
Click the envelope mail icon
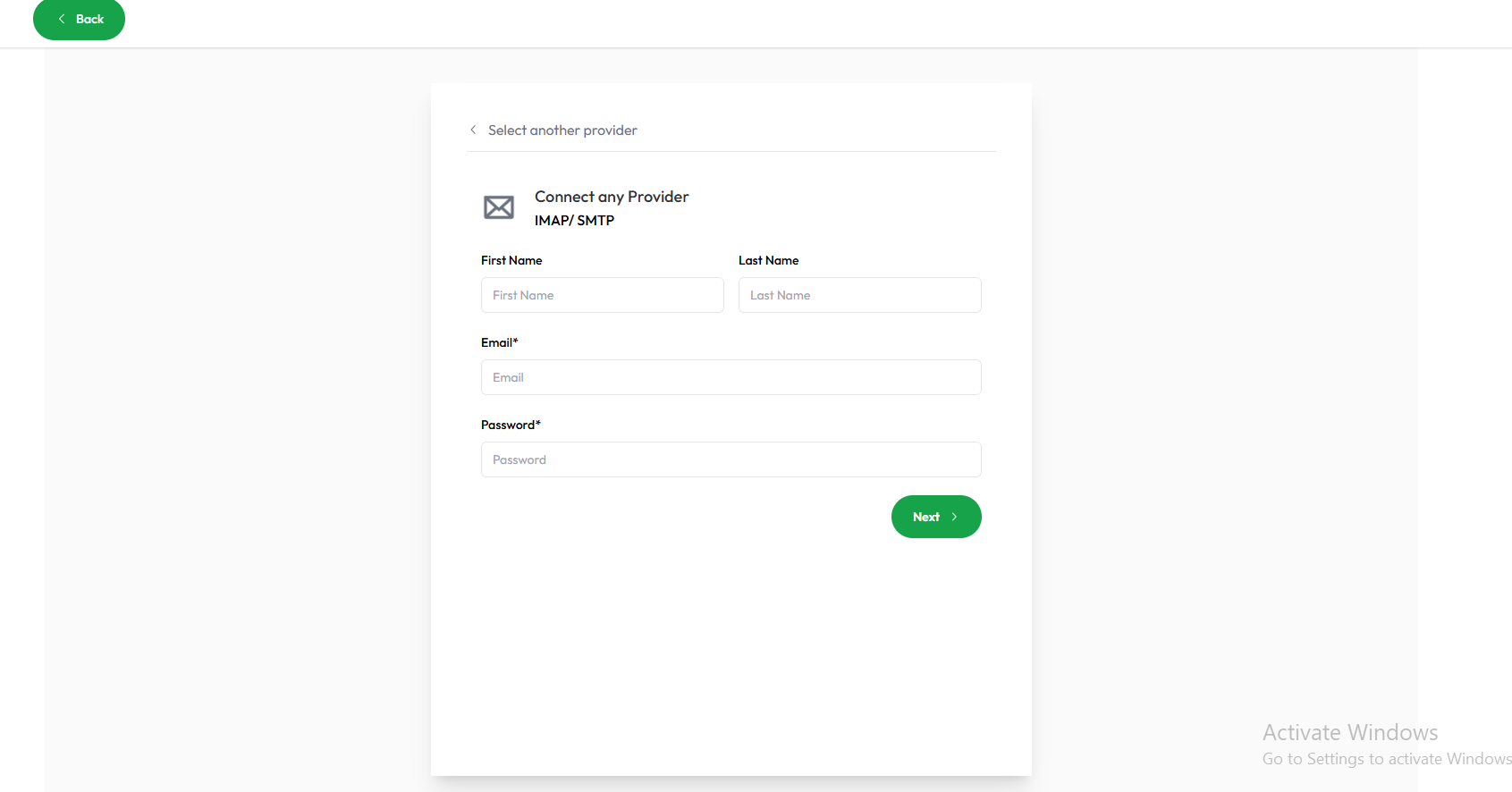tap(499, 207)
